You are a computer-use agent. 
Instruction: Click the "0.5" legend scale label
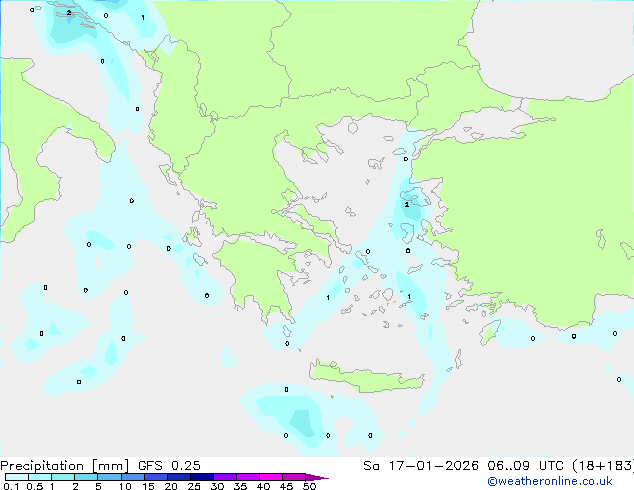(34, 486)
